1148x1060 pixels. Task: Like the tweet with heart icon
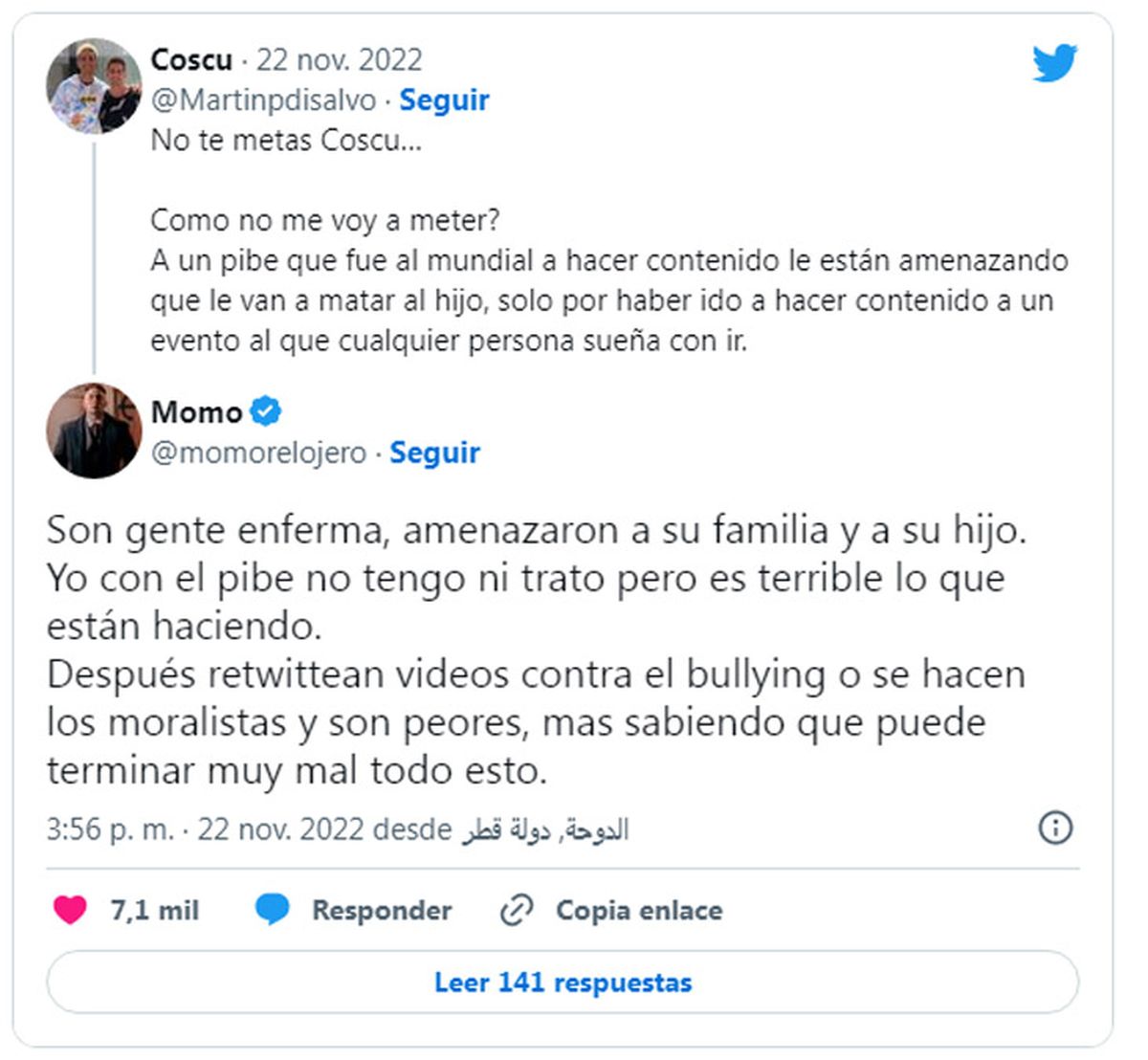(70, 909)
